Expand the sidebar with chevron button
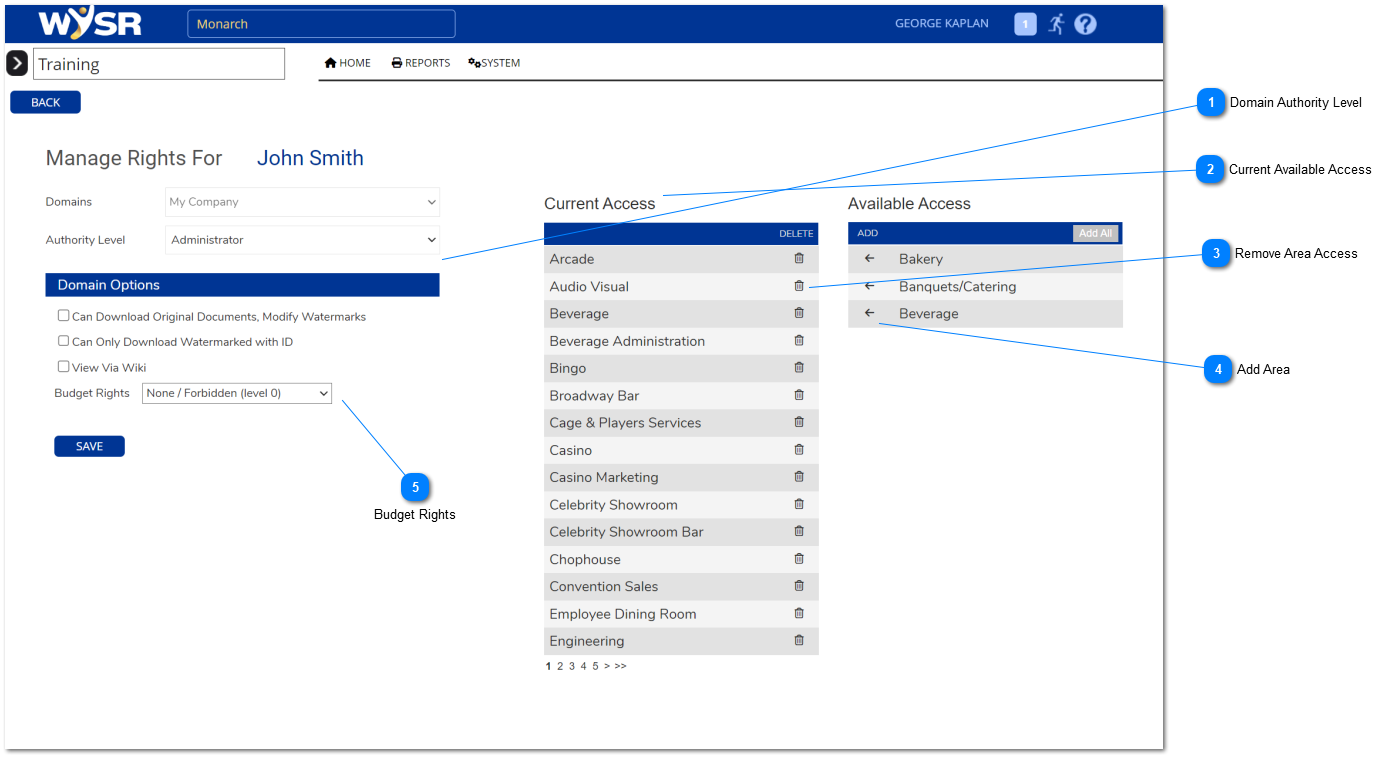Viewport: 1388px width, 758px height. [17, 64]
